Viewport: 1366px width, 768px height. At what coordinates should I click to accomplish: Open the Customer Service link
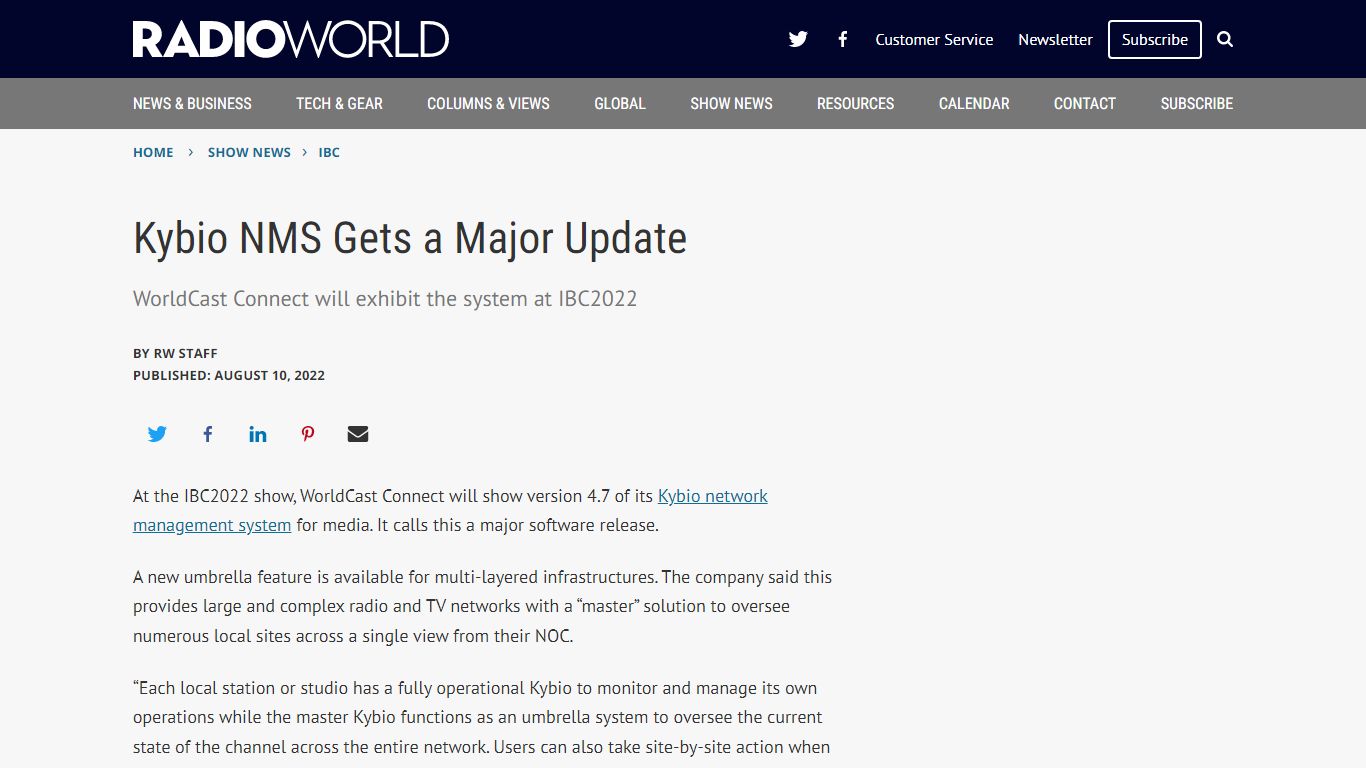tap(934, 39)
